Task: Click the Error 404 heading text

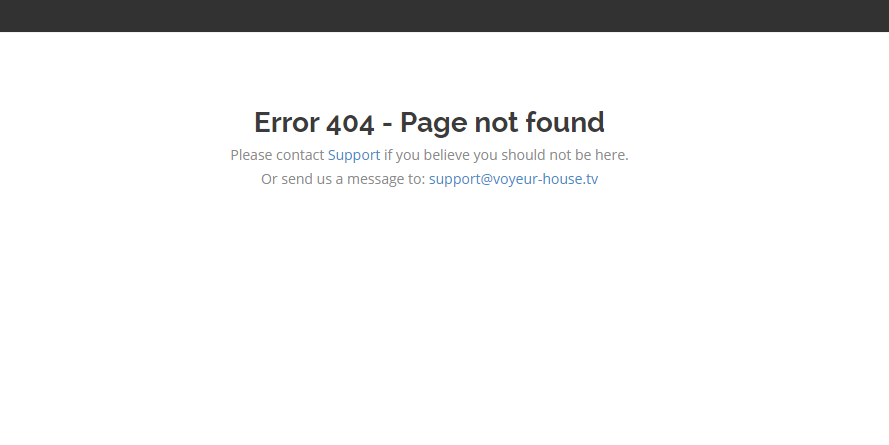Action: pyautogui.click(x=429, y=122)
